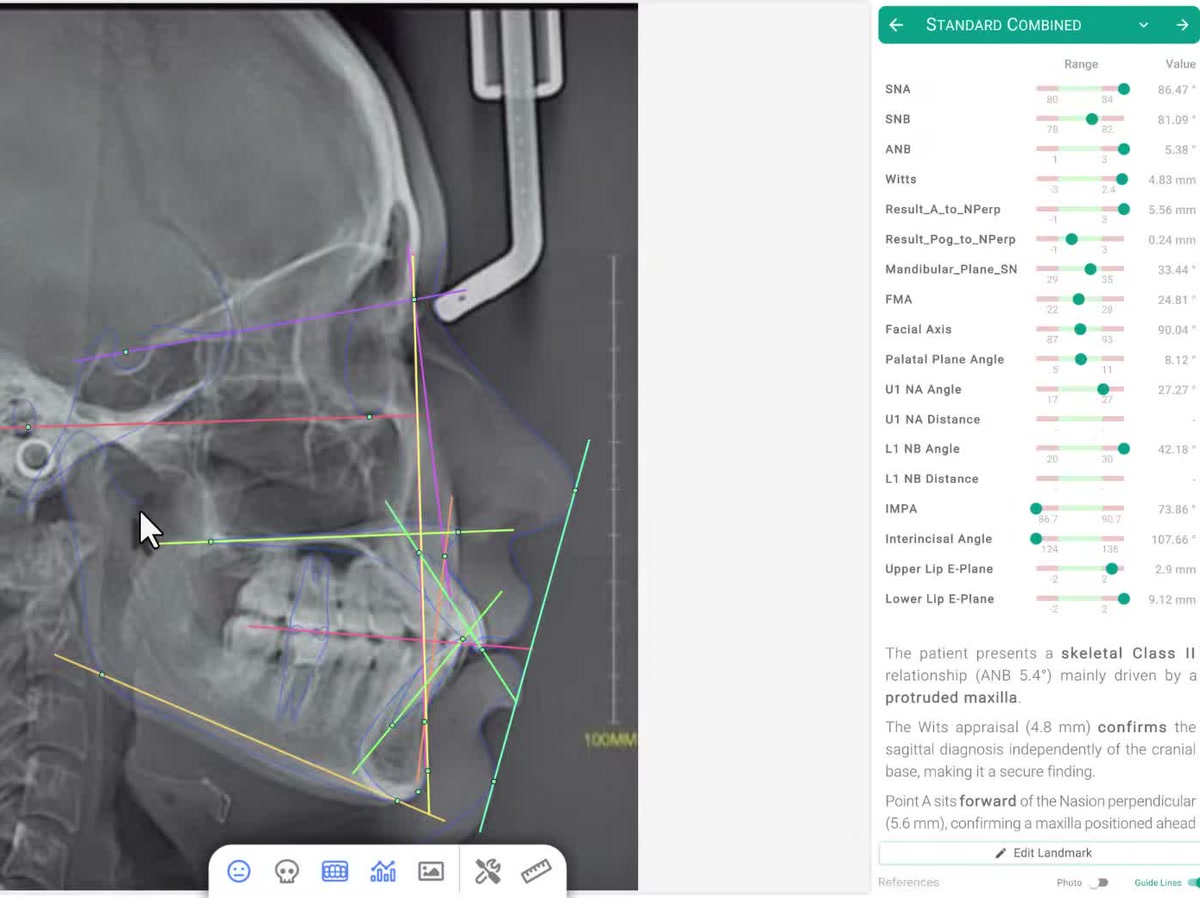Toggle the Photo switch
The image size is (1200, 898).
(1099, 883)
